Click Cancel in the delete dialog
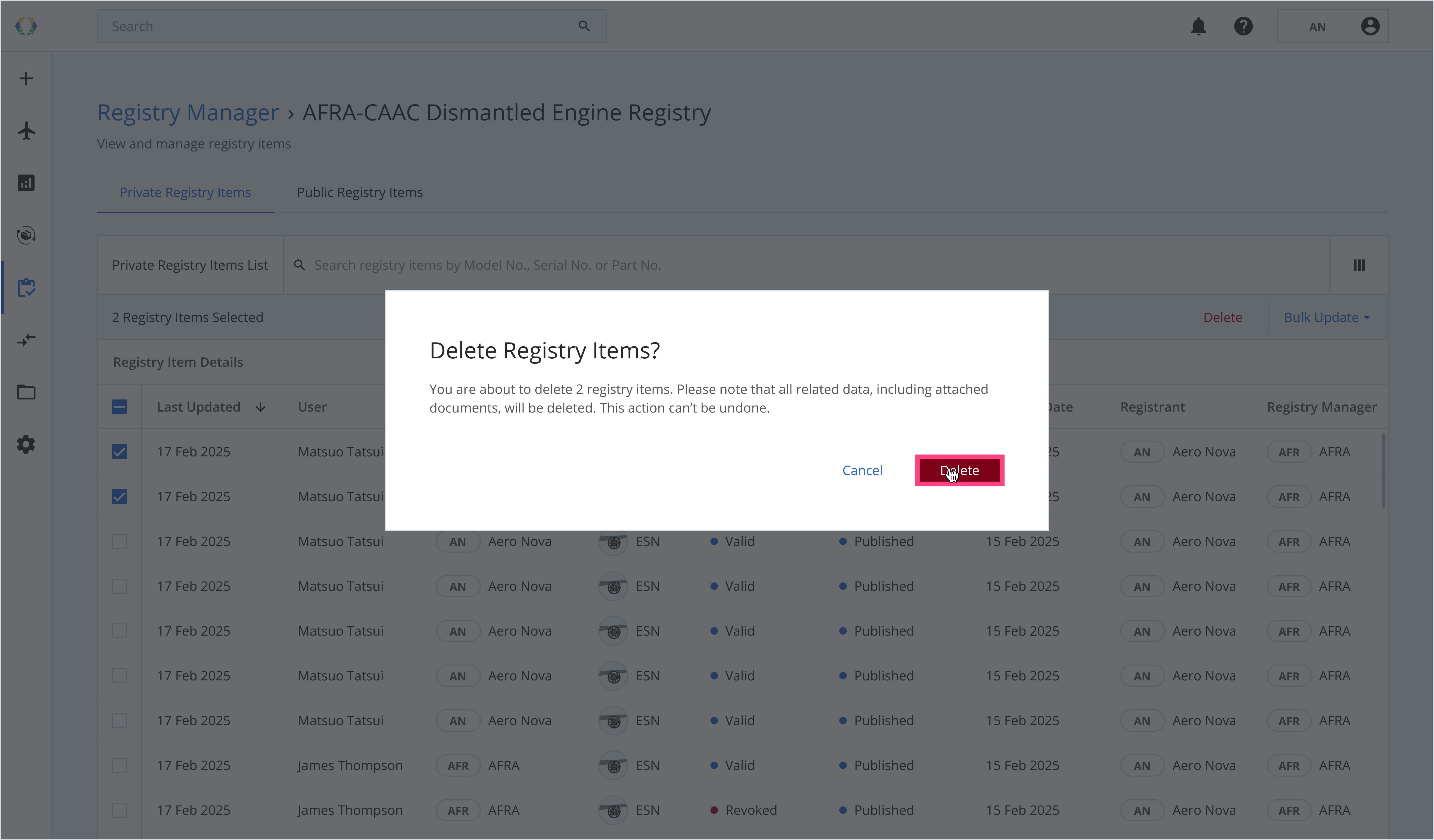Image resolution: width=1434 pixels, height=840 pixels. 862,470
